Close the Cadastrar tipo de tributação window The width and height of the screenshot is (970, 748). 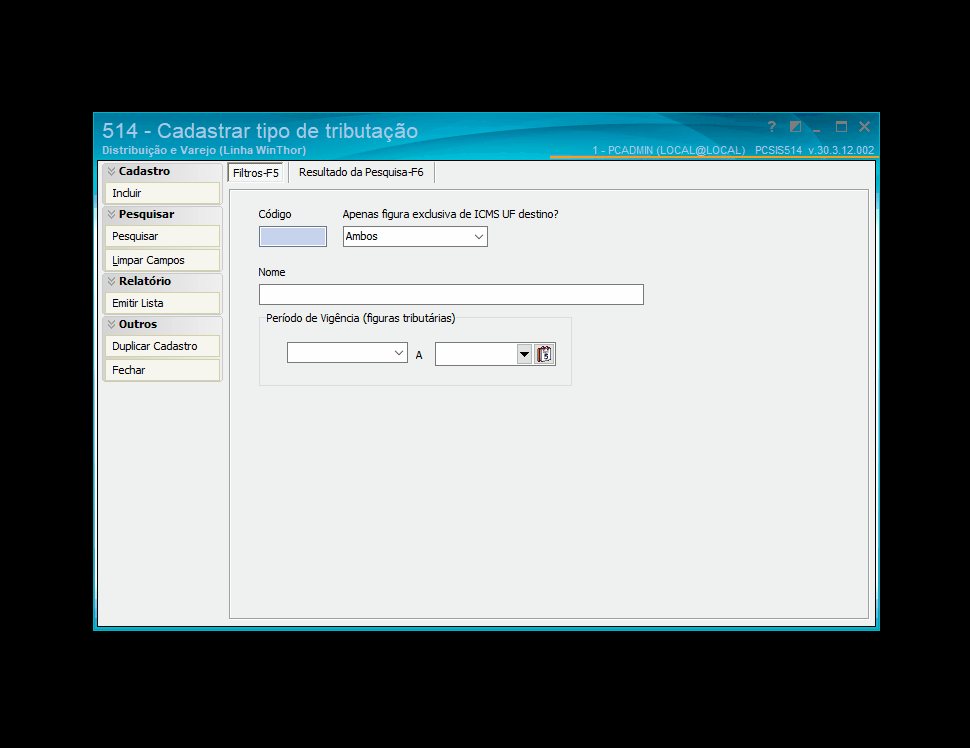click(x=864, y=127)
